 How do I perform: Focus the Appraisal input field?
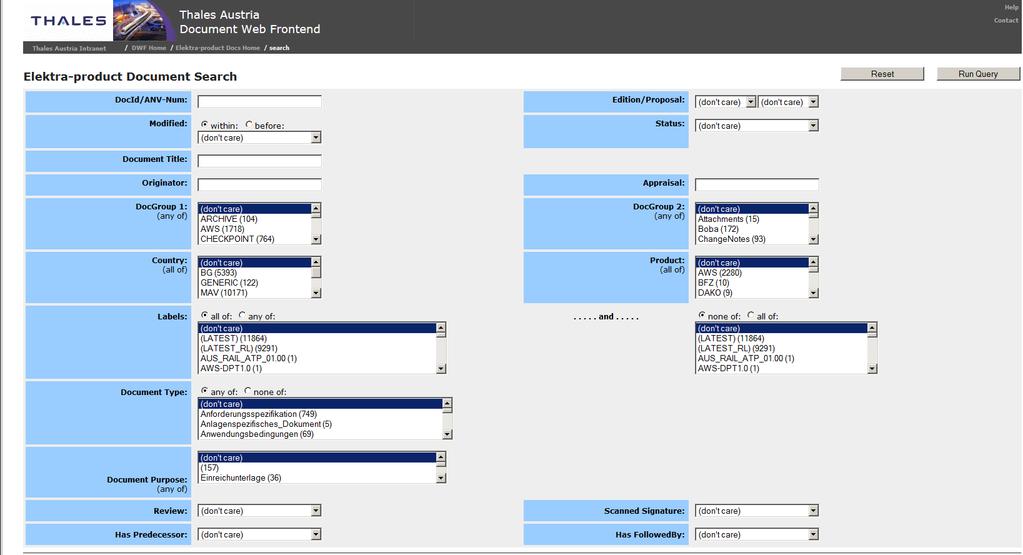[x=756, y=185]
